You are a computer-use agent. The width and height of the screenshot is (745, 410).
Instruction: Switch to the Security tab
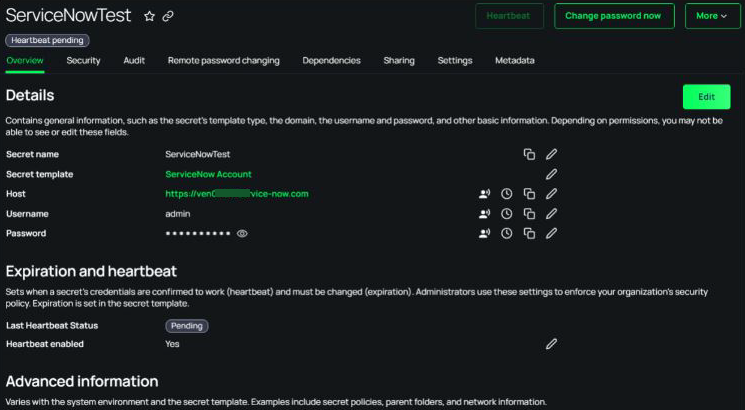point(83,61)
